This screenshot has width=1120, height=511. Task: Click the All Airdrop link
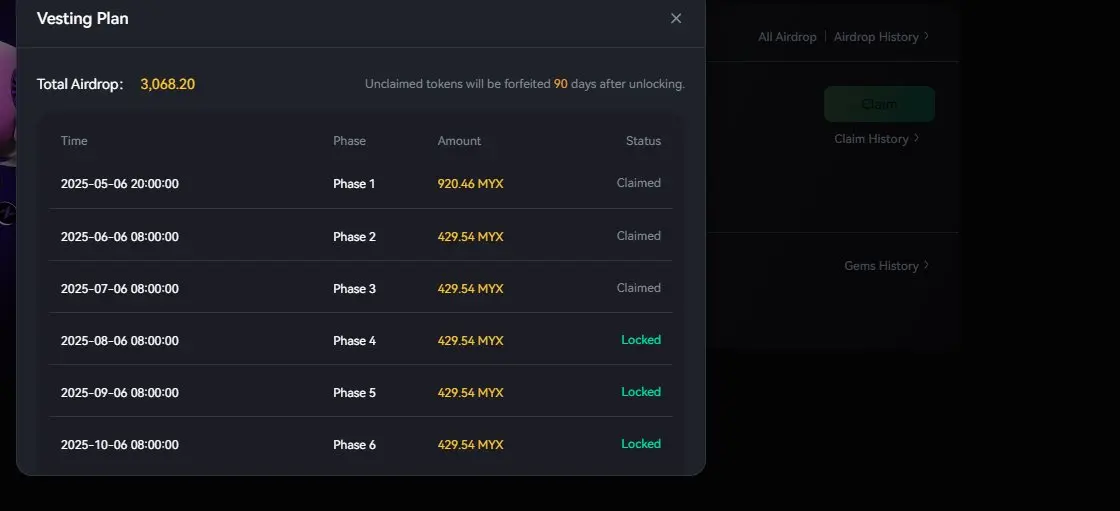[x=787, y=36]
